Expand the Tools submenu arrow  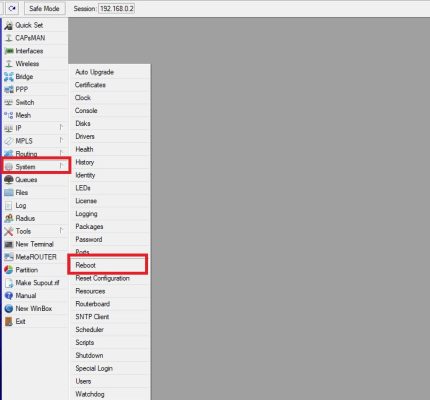(61, 231)
